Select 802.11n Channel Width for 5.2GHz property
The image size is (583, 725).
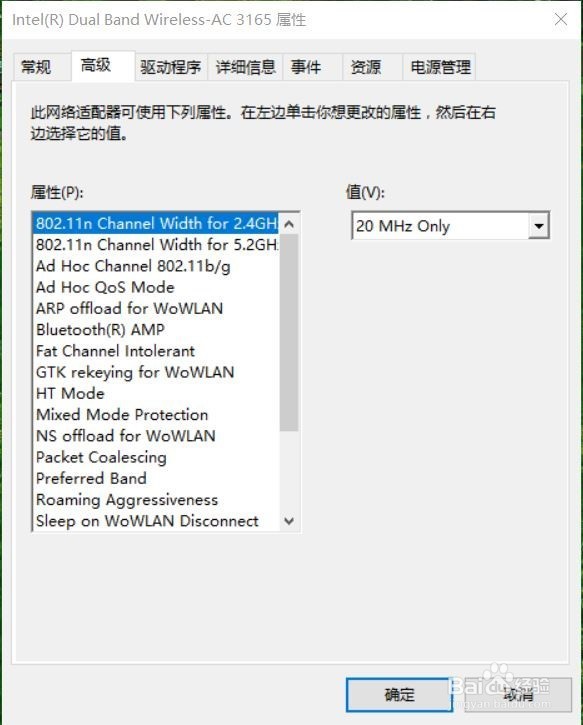[x=157, y=245]
